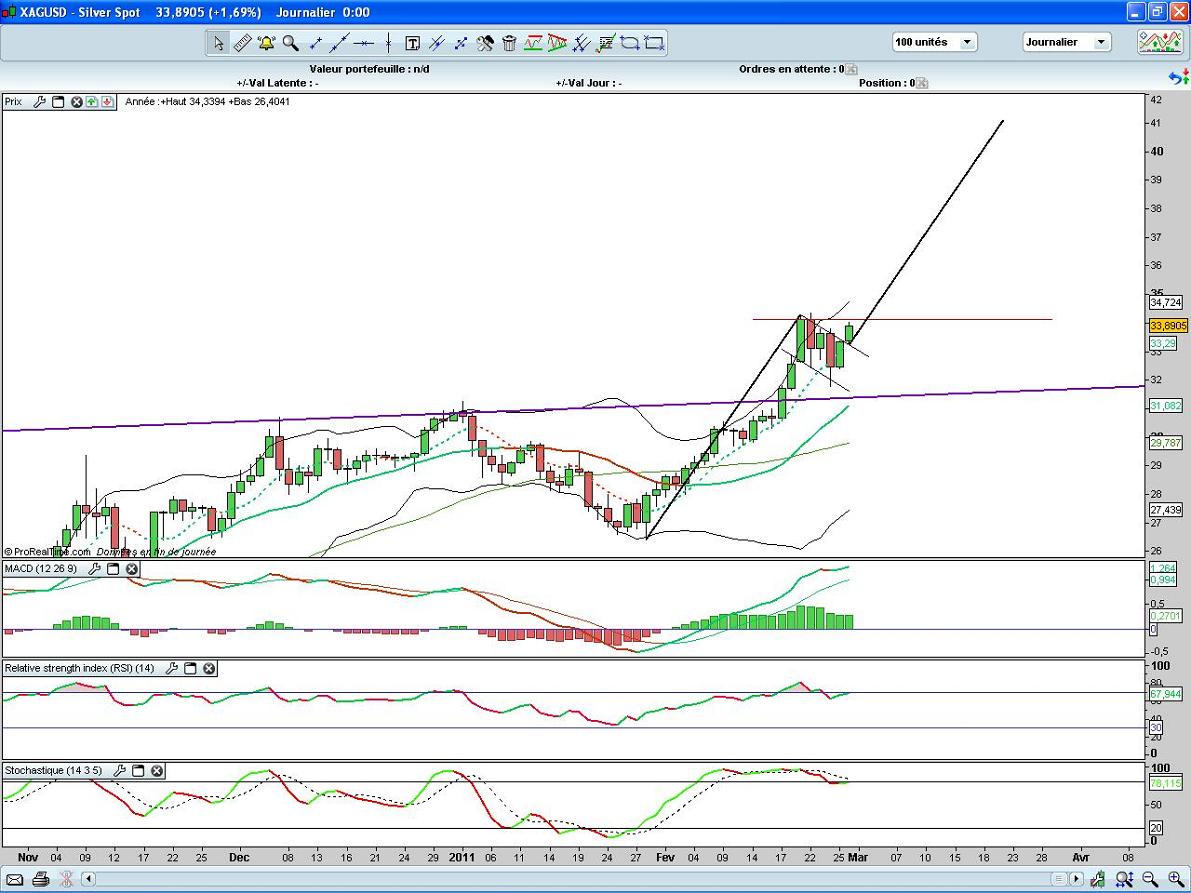The width and height of the screenshot is (1191, 893).
Task: Select the support resistance lines tool
Action: (533, 43)
